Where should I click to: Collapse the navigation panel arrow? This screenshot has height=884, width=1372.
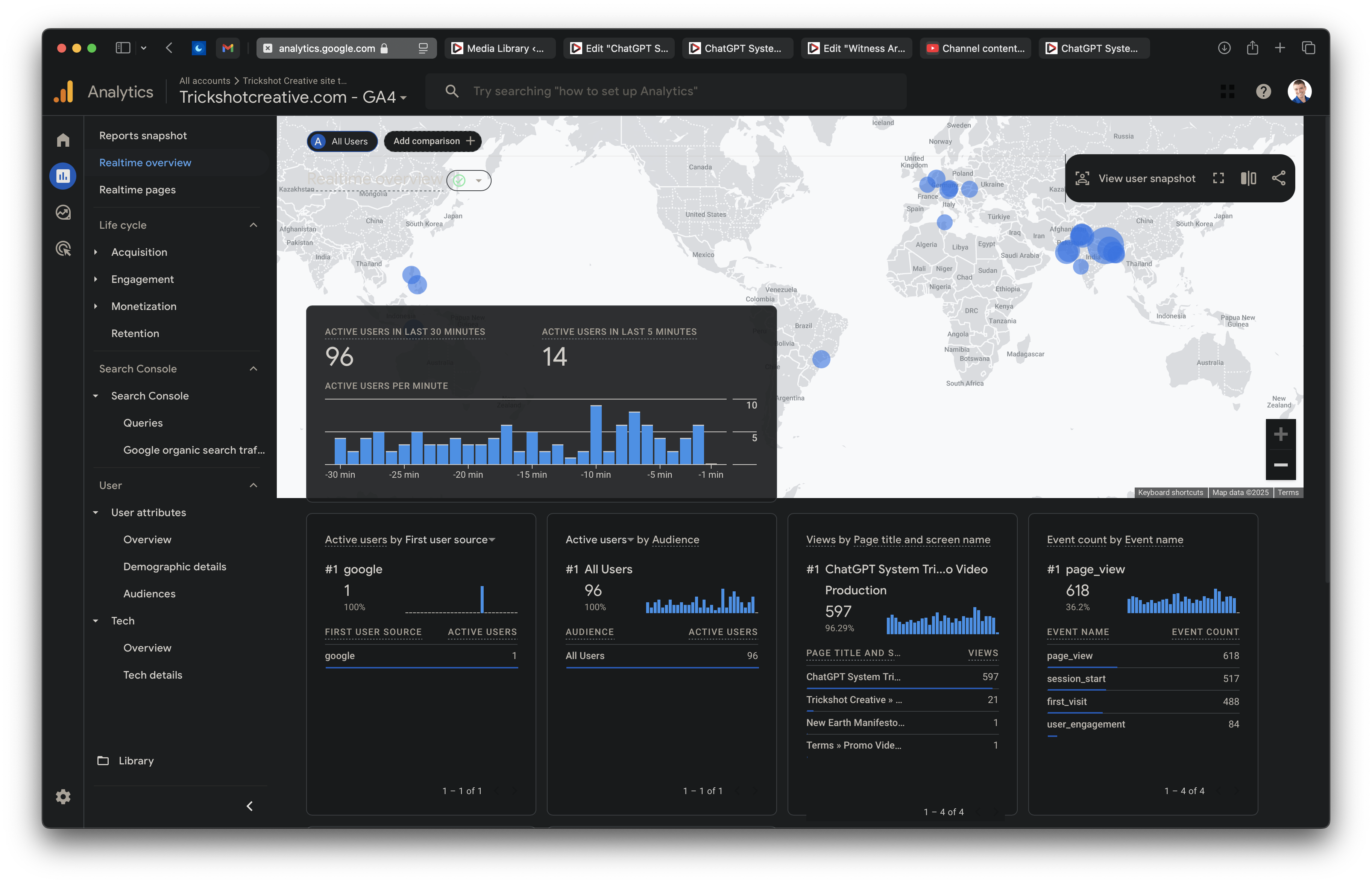coord(250,807)
